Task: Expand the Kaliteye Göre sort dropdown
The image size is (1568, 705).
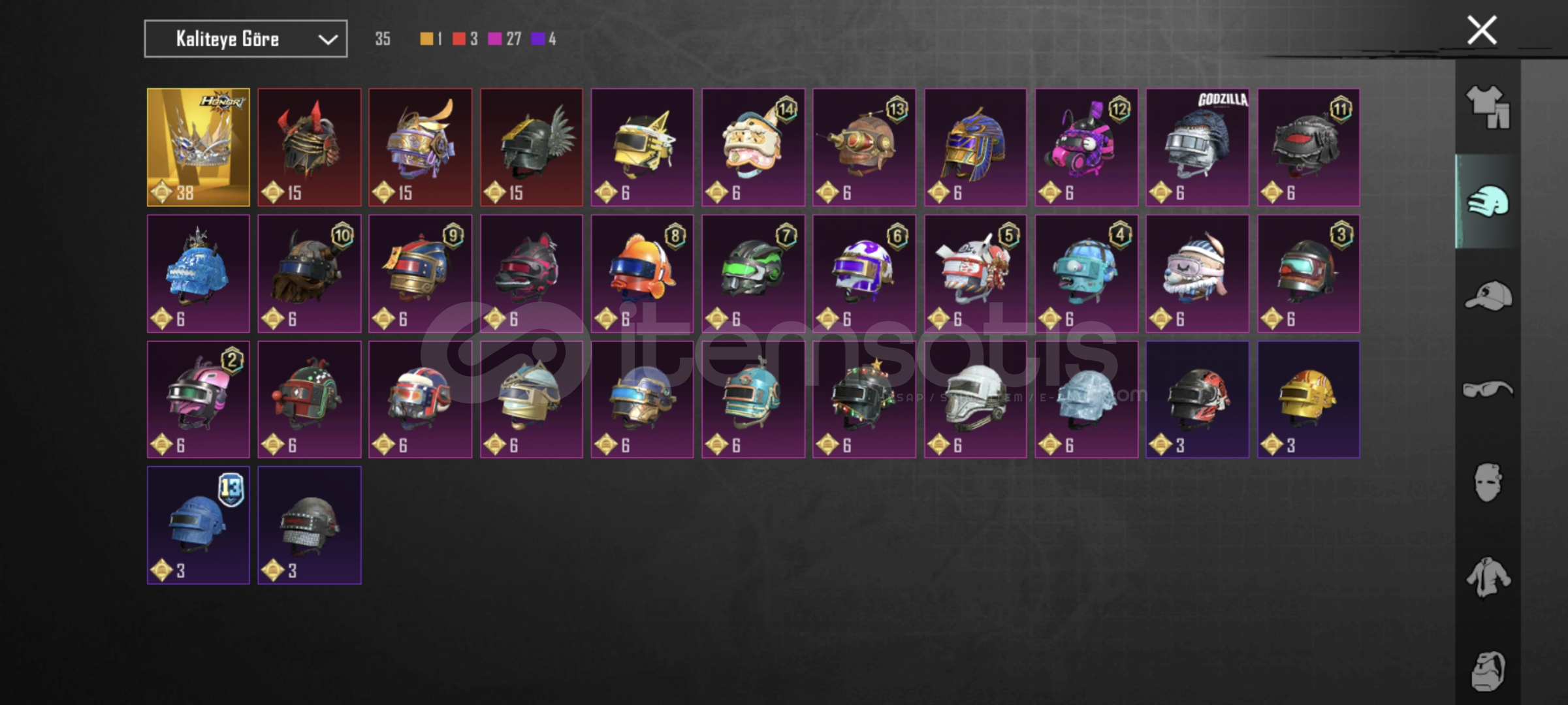Action: [x=246, y=39]
